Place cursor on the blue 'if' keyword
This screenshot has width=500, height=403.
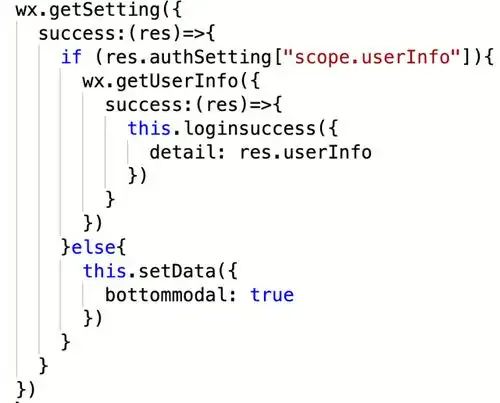(x=71, y=57)
